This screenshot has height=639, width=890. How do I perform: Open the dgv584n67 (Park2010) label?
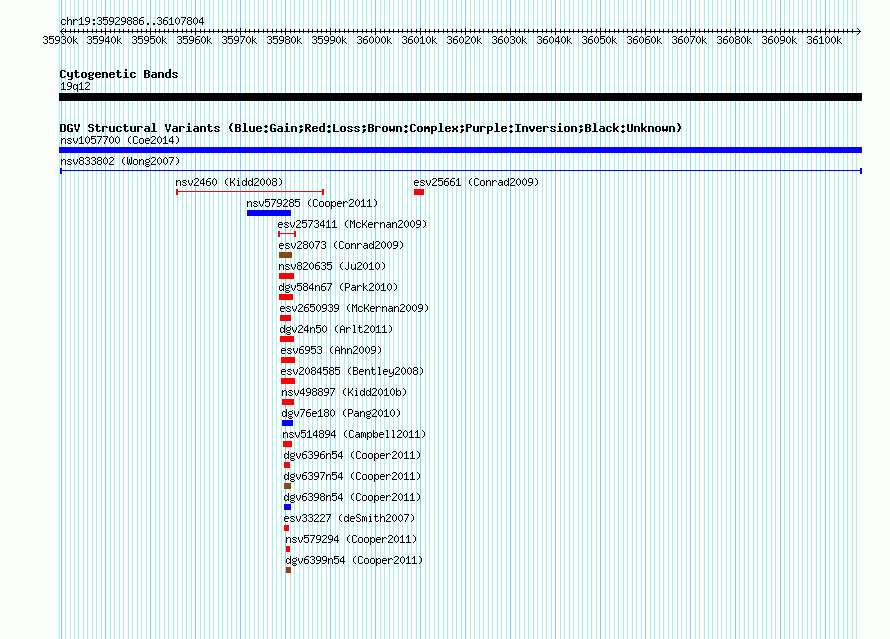coord(338,287)
